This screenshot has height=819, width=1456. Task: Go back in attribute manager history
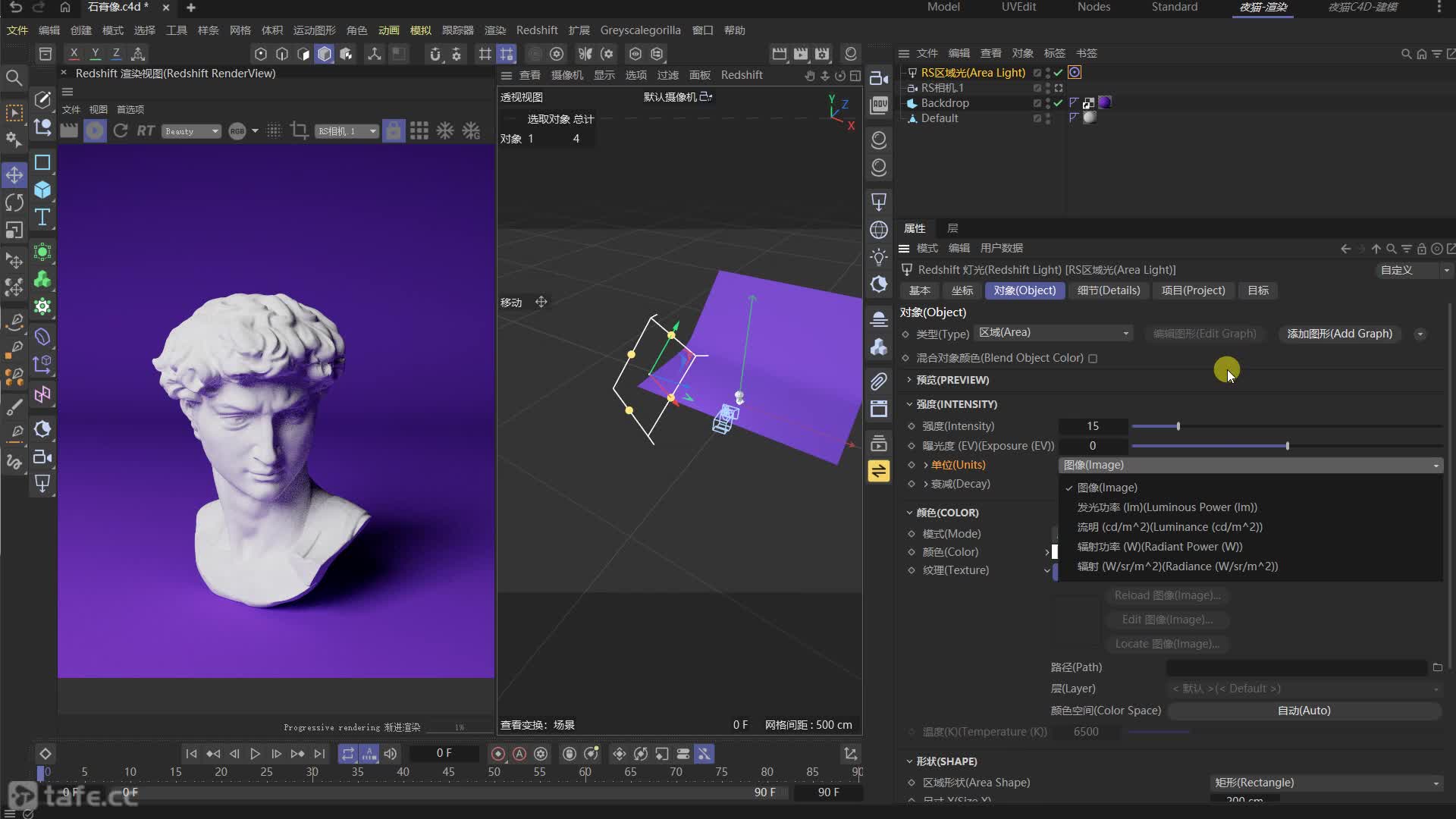(1345, 249)
